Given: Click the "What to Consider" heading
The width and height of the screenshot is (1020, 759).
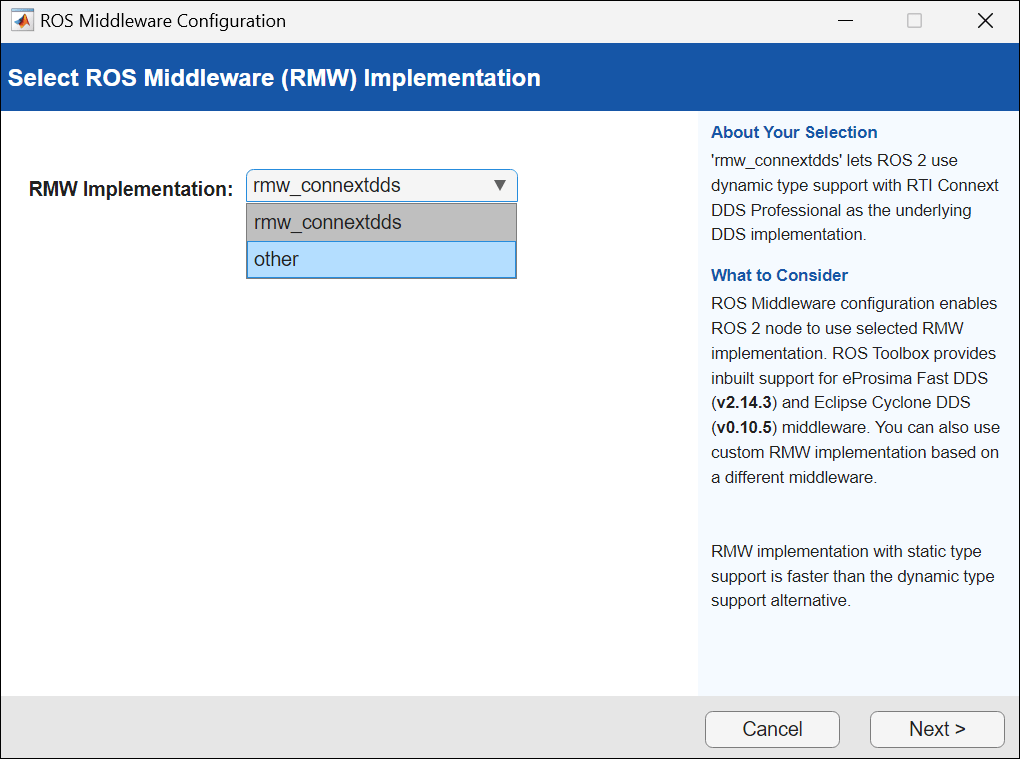Looking at the screenshot, I should [x=779, y=275].
